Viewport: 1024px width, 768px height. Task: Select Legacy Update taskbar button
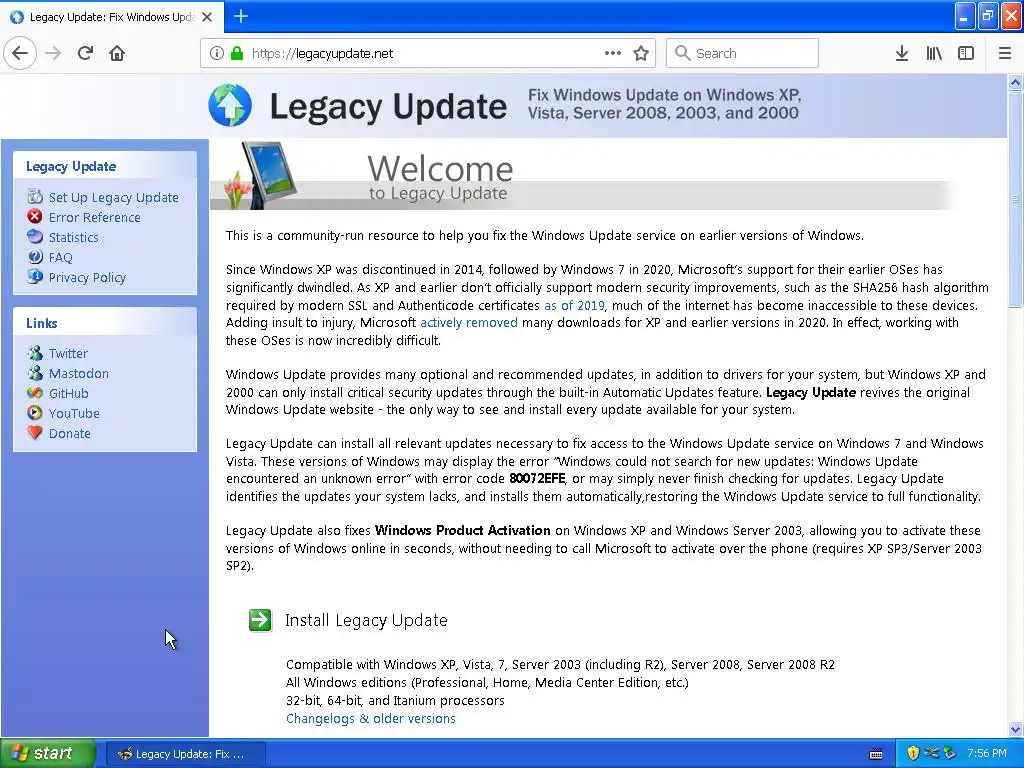point(185,754)
